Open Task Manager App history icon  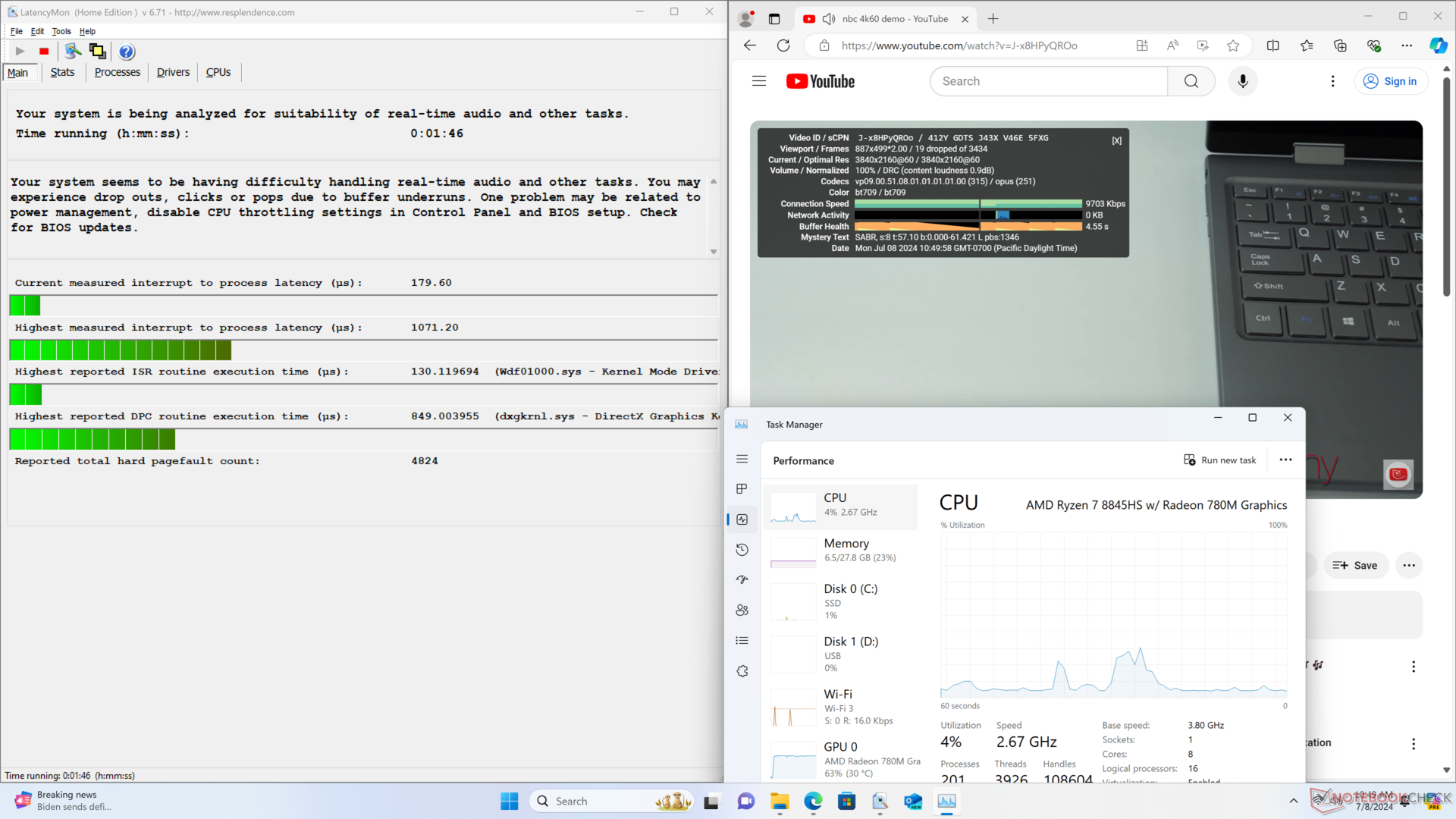[x=742, y=550]
